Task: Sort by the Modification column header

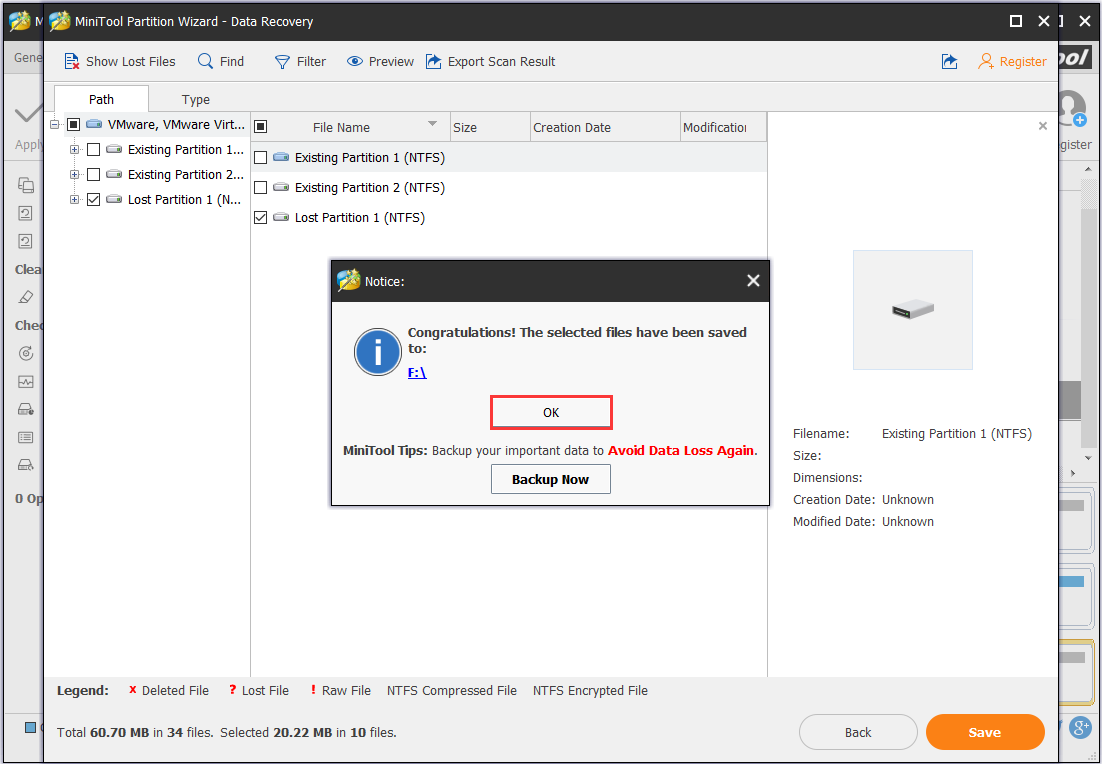Action: [x=723, y=127]
